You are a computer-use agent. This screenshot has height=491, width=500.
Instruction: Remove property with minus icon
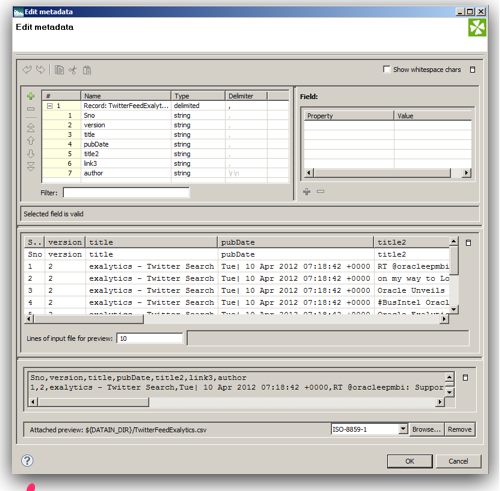(x=320, y=191)
